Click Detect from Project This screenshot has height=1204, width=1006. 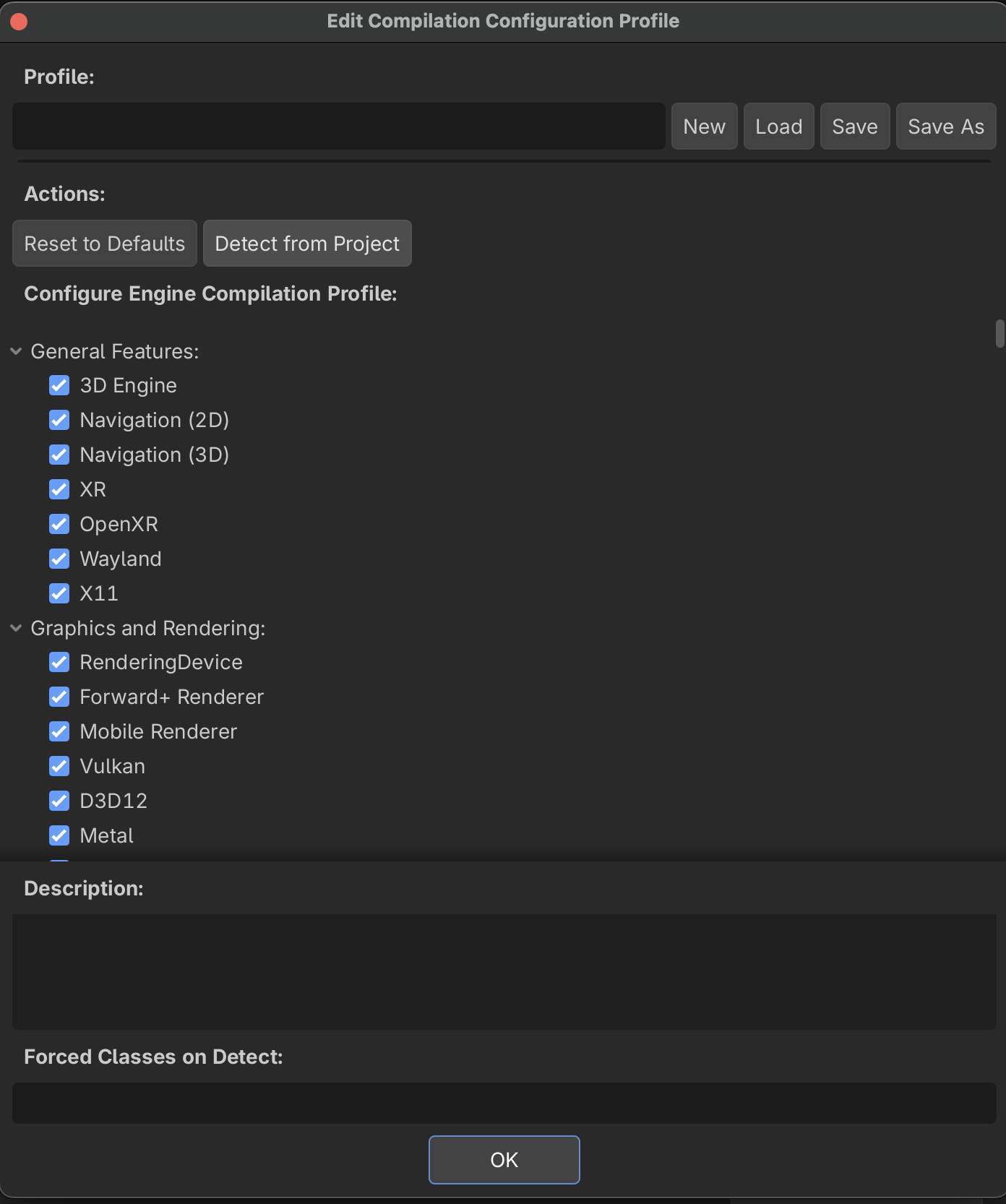[x=307, y=244]
